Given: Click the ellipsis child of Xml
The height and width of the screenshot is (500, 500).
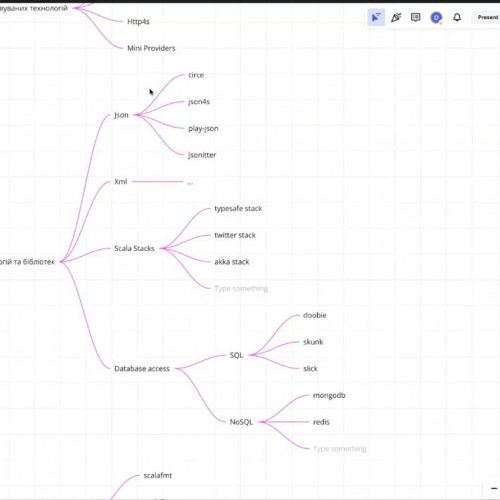Looking at the screenshot, I should pyautogui.click(x=190, y=182).
